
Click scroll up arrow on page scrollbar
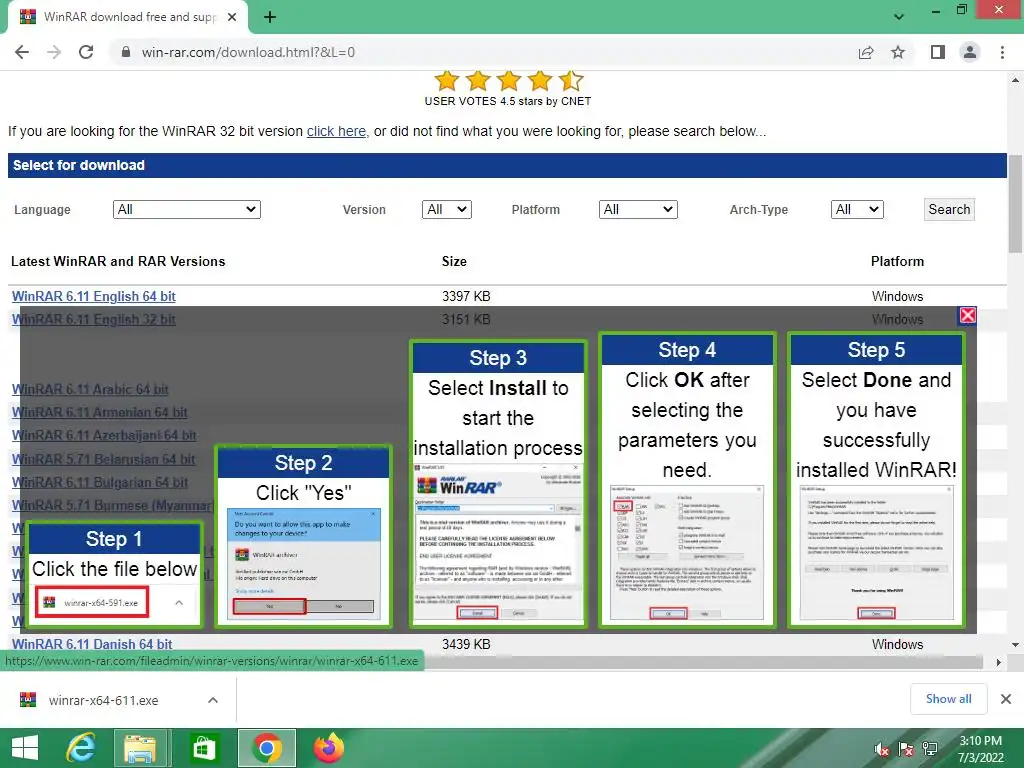tap(1015, 80)
